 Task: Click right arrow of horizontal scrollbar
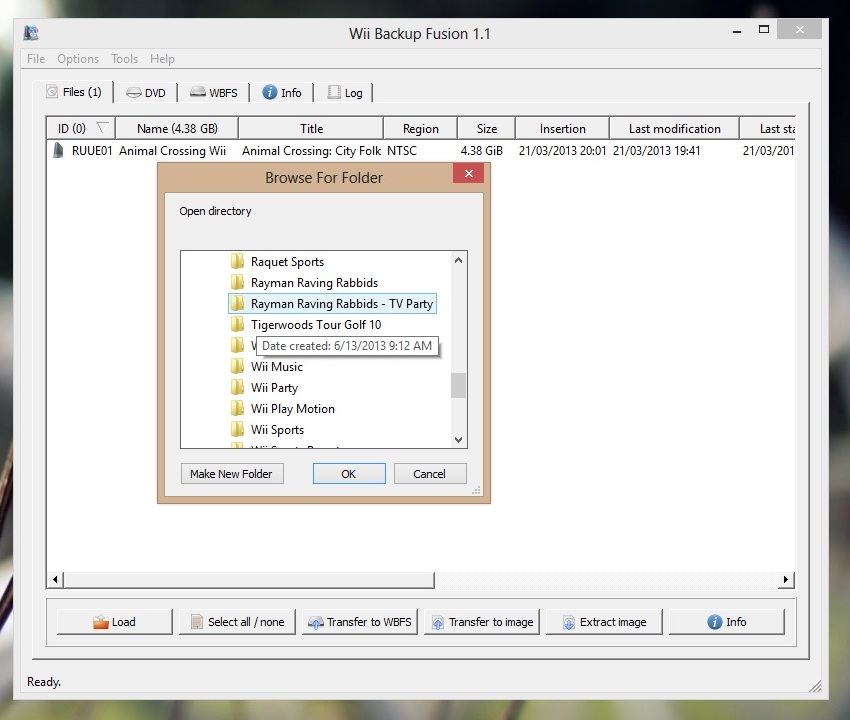(x=786, y=580)
